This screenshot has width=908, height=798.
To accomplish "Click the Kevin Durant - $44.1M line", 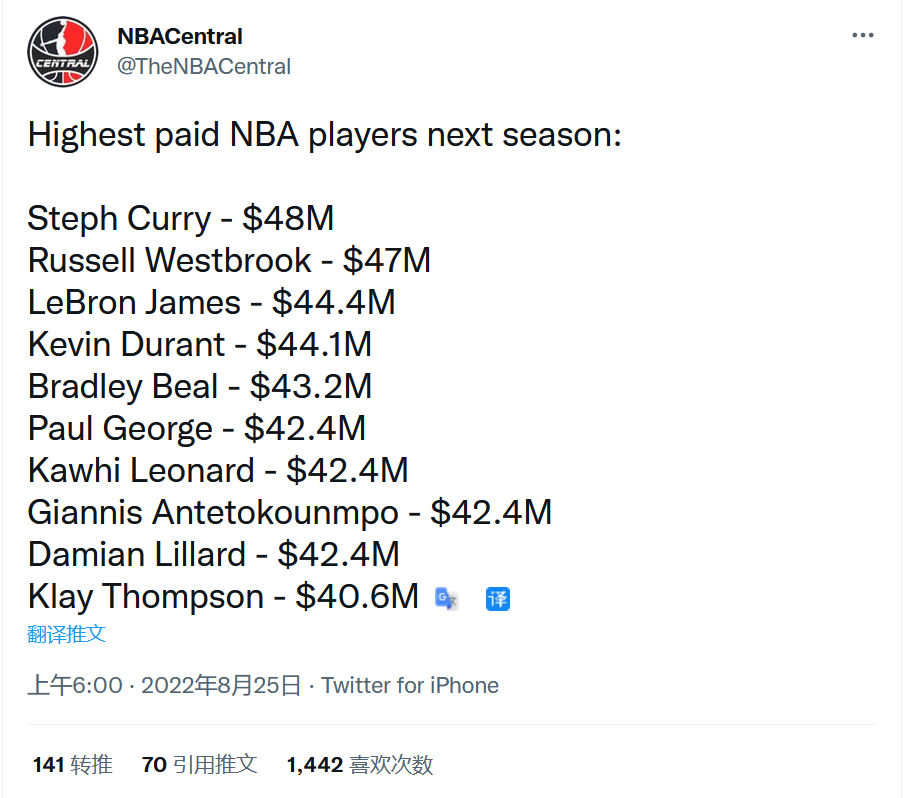I will tap(200, 344).
